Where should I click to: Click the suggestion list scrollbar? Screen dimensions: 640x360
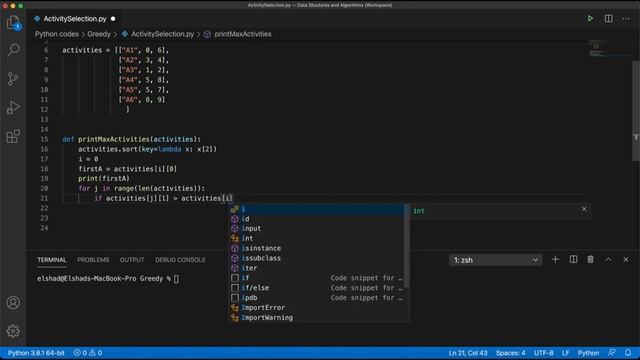click(x=407, y=245)
